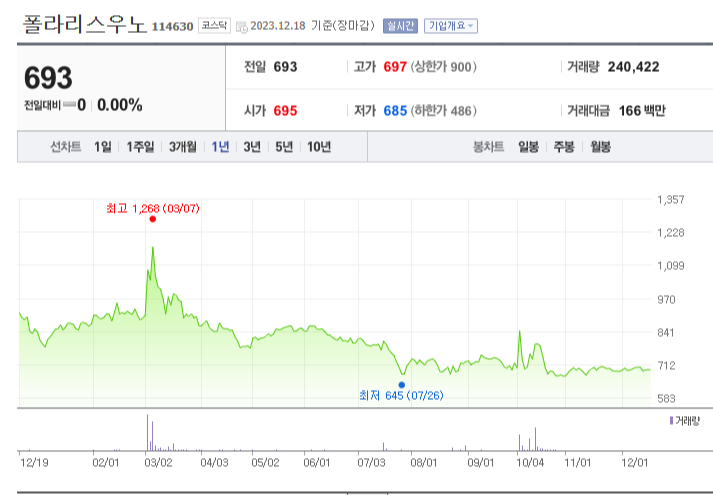This screenshot has height=495, width=713.
Task: Open the 일봉 daily candle chart
Action: tap(528, 147)
